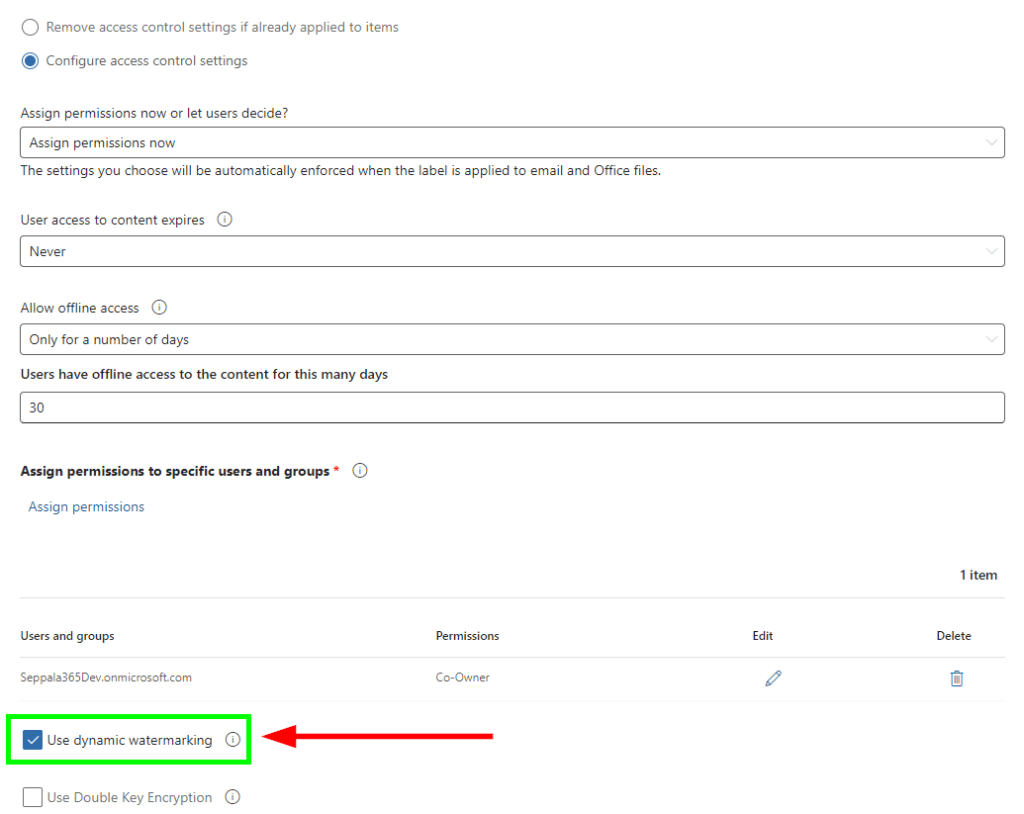Image resolution: width=1024 pixels, height=814 pixels.
Task: Click the "Users and groups" column header
Action: [x=65, y=636]
